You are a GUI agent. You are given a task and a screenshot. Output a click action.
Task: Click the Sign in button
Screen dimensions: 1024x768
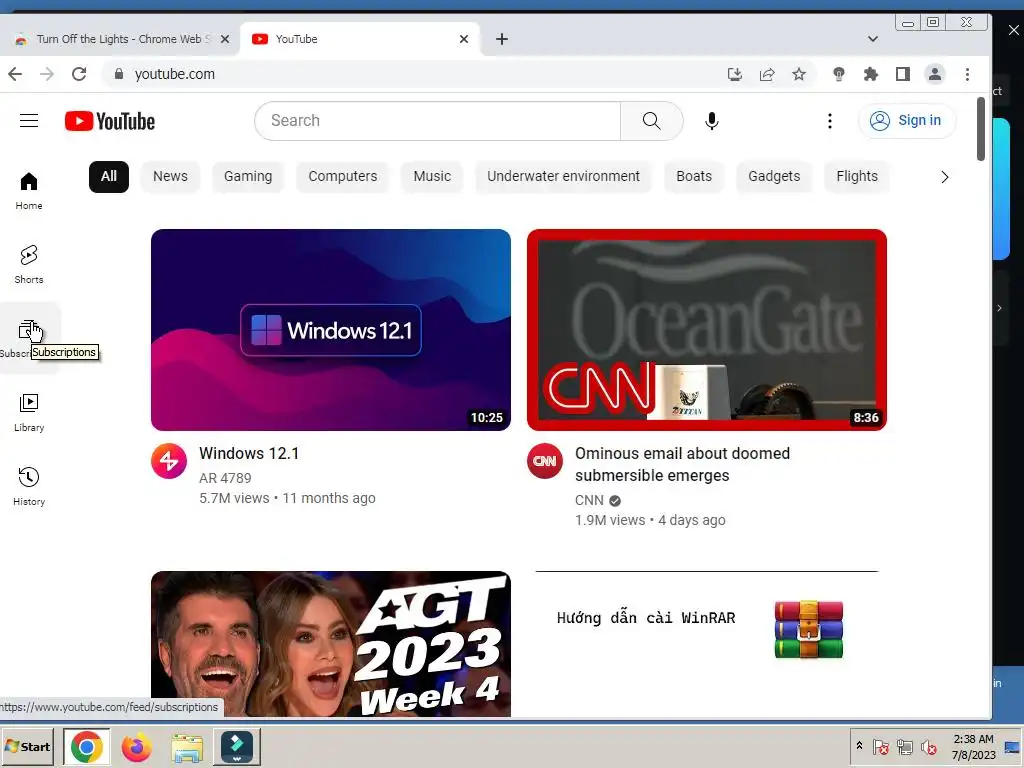point(907,121)
